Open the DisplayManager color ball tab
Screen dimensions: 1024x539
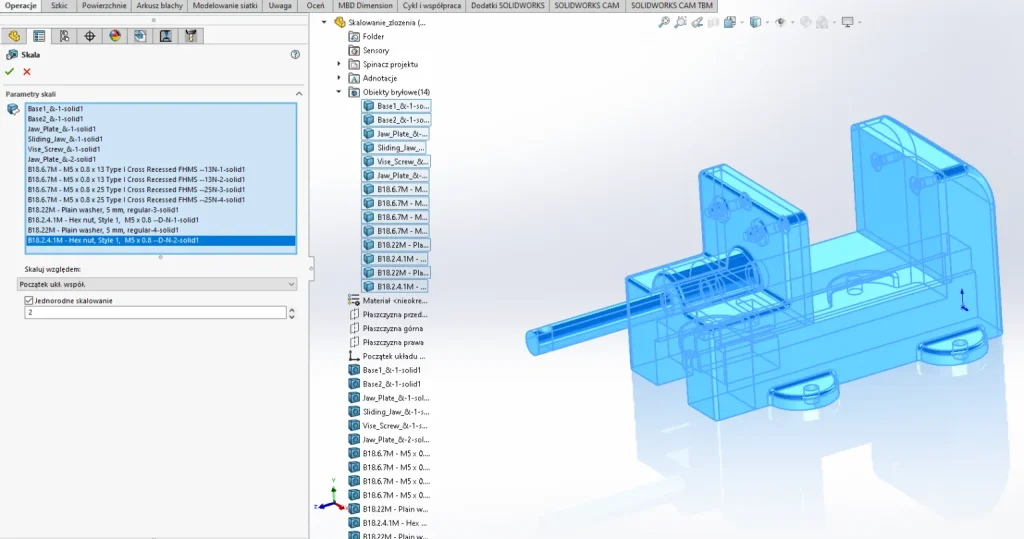[115, 36]
